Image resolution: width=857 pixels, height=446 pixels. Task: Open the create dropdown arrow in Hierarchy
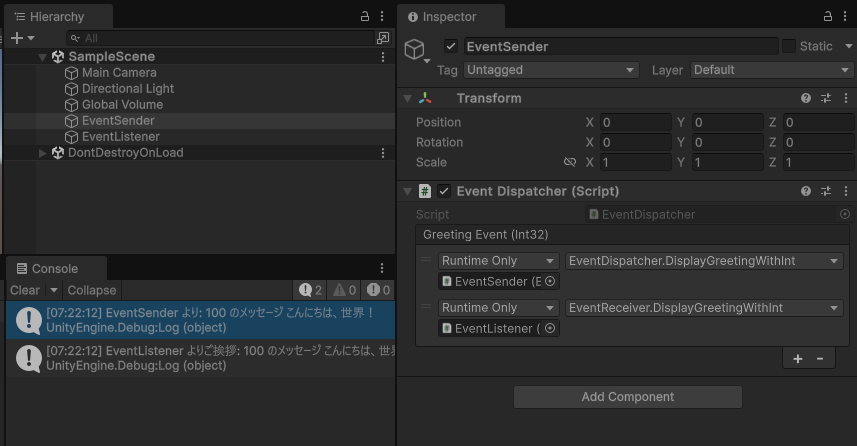point(31,38)
